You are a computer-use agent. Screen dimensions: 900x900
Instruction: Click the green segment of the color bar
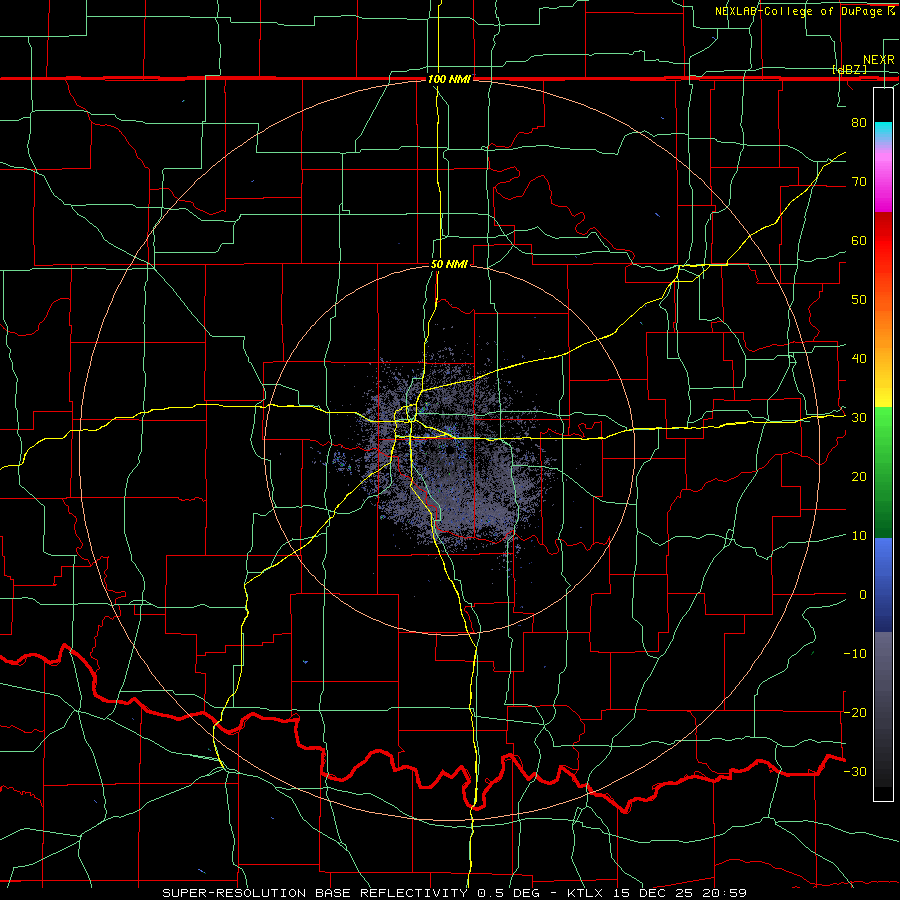pos(883,472)
